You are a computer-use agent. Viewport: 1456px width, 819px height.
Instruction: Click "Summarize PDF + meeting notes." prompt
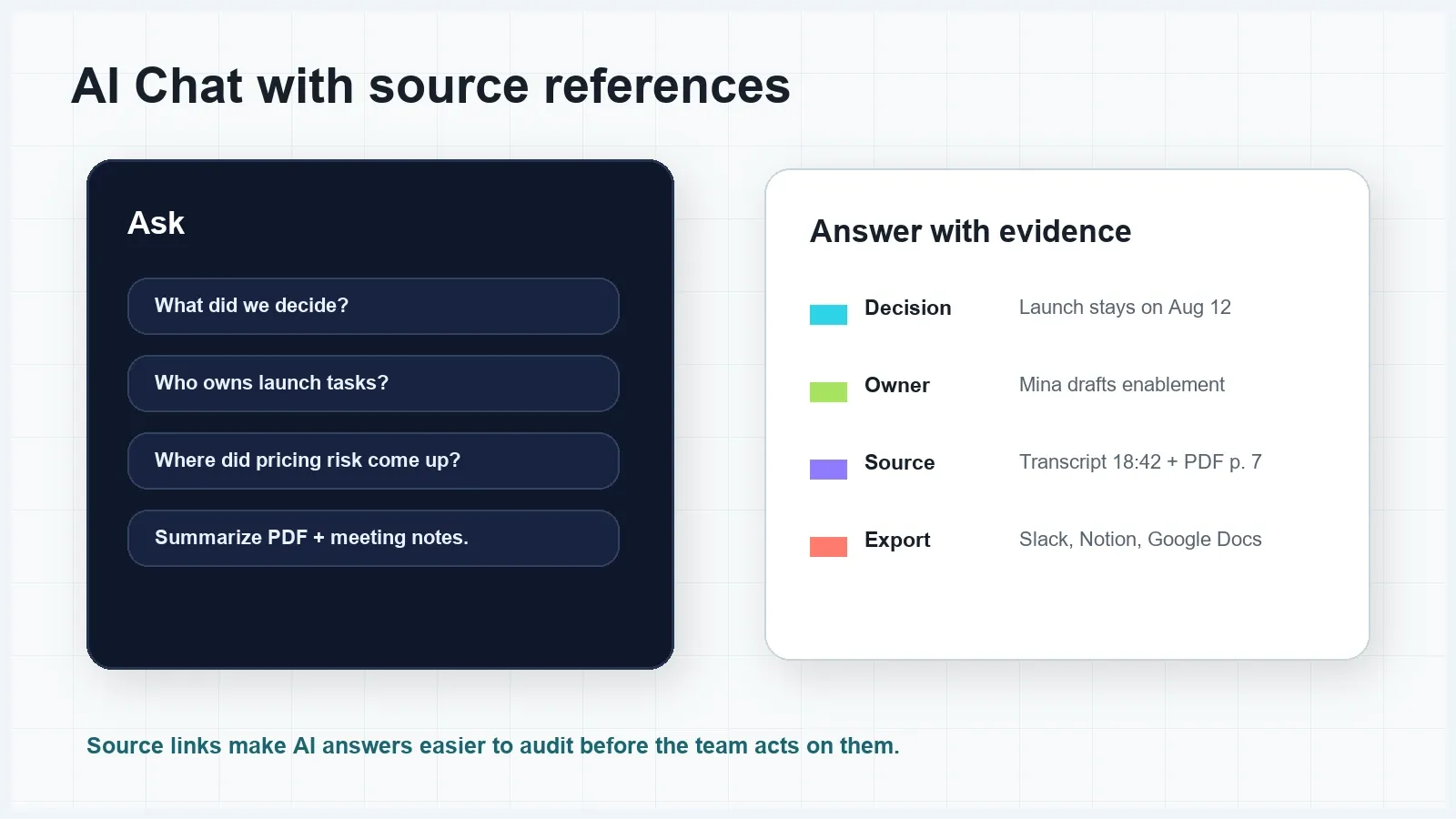373,538
